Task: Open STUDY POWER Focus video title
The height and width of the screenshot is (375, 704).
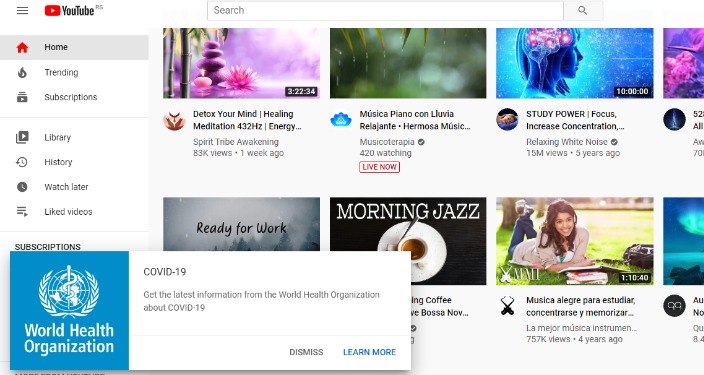Action: (x=575, y=120)
